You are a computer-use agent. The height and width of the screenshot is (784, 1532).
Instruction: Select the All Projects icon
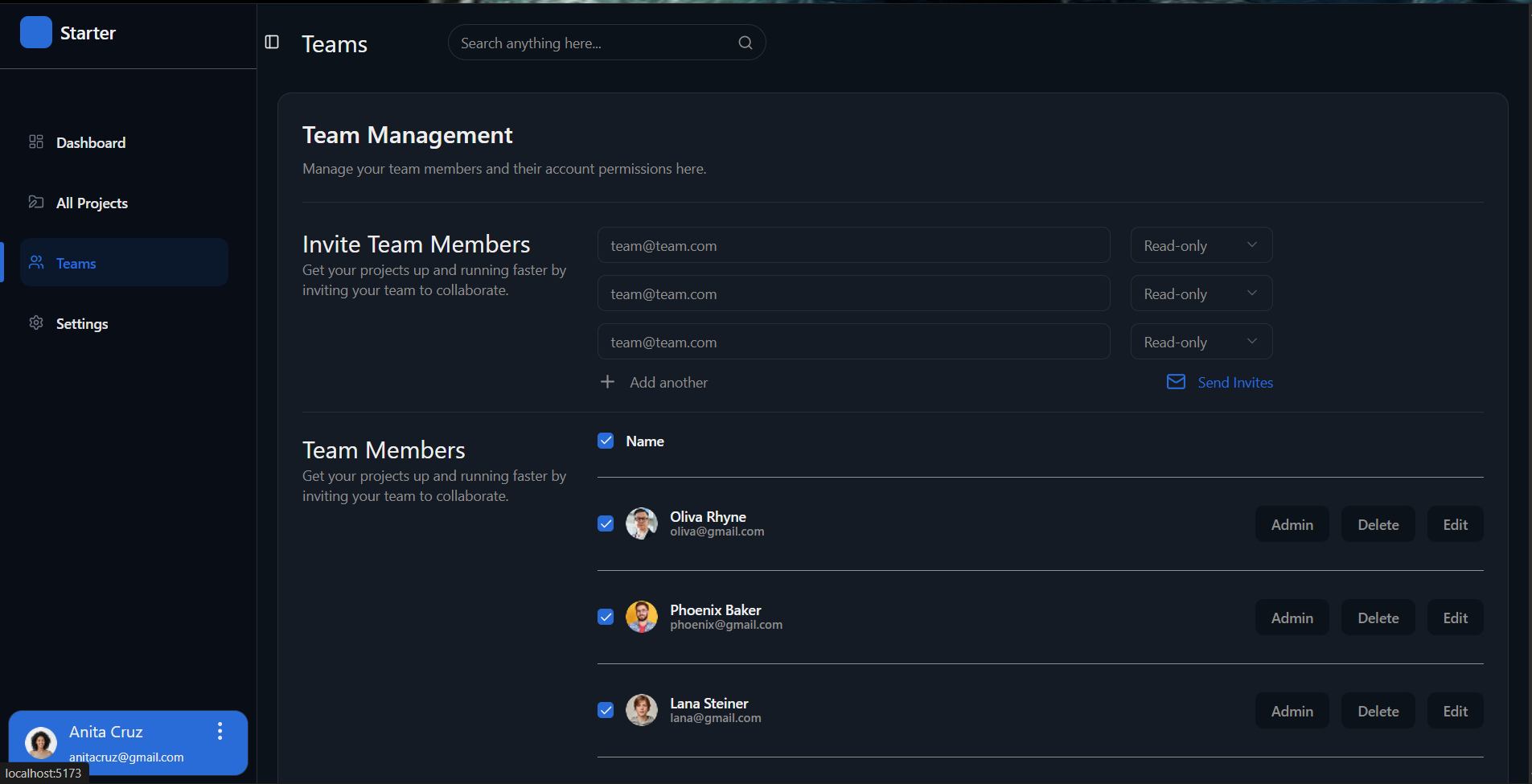35,202
